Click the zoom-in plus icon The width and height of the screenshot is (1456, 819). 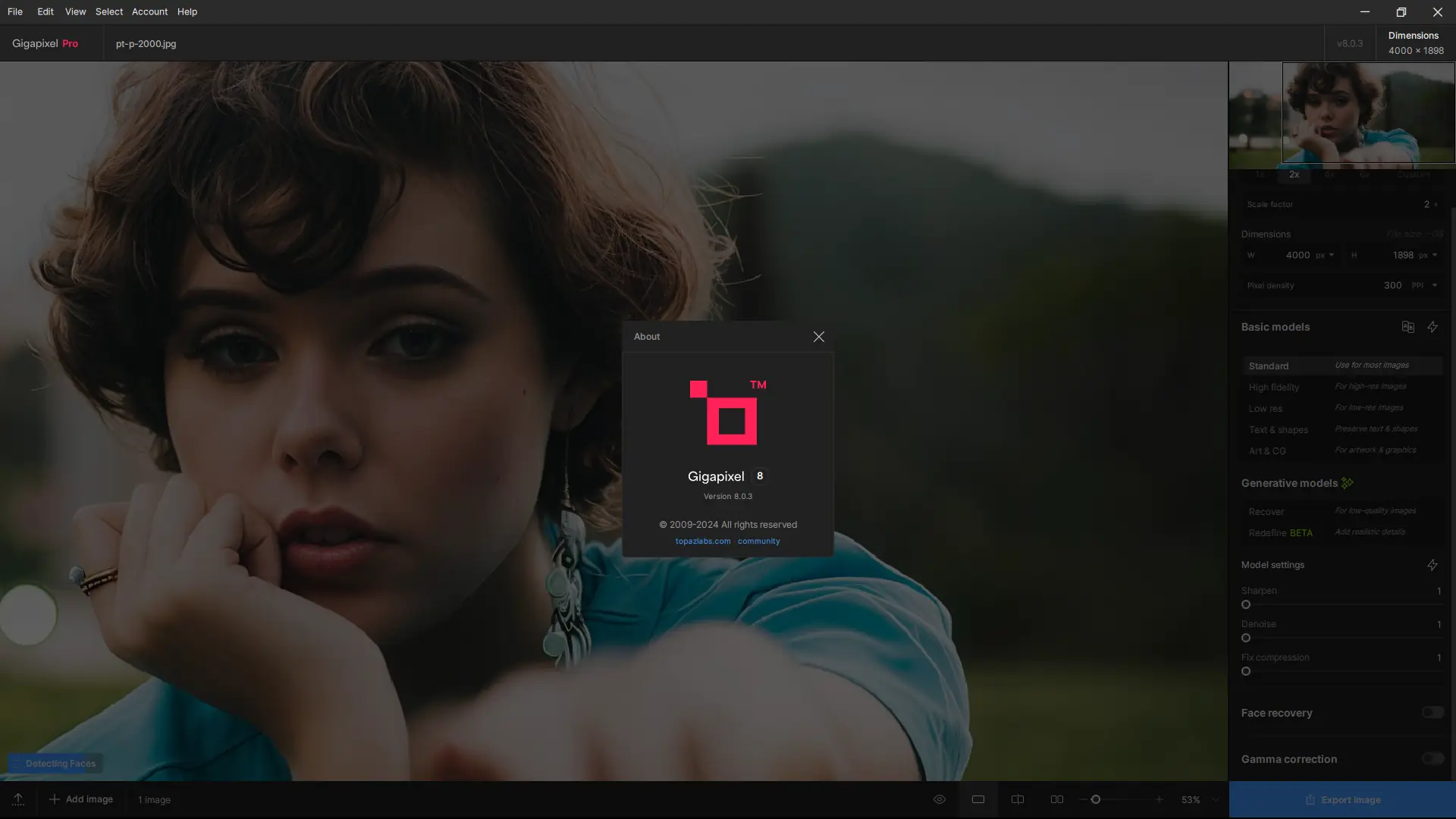[1159, 799]
